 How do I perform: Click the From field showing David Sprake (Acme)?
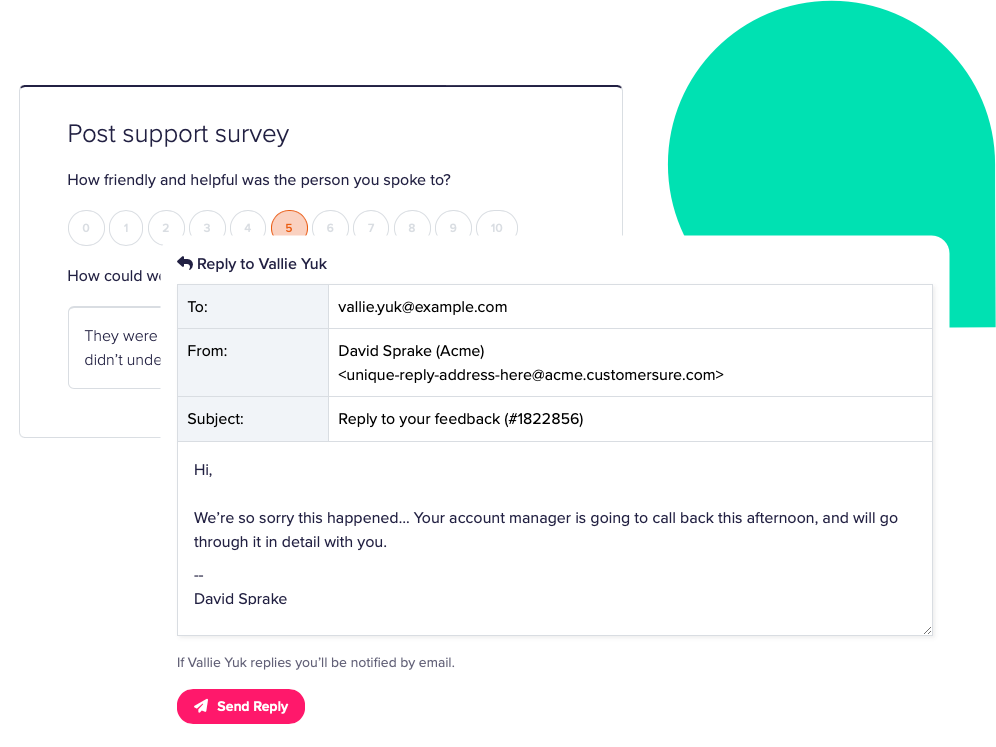pyautogui.click(x=629, y=363)
